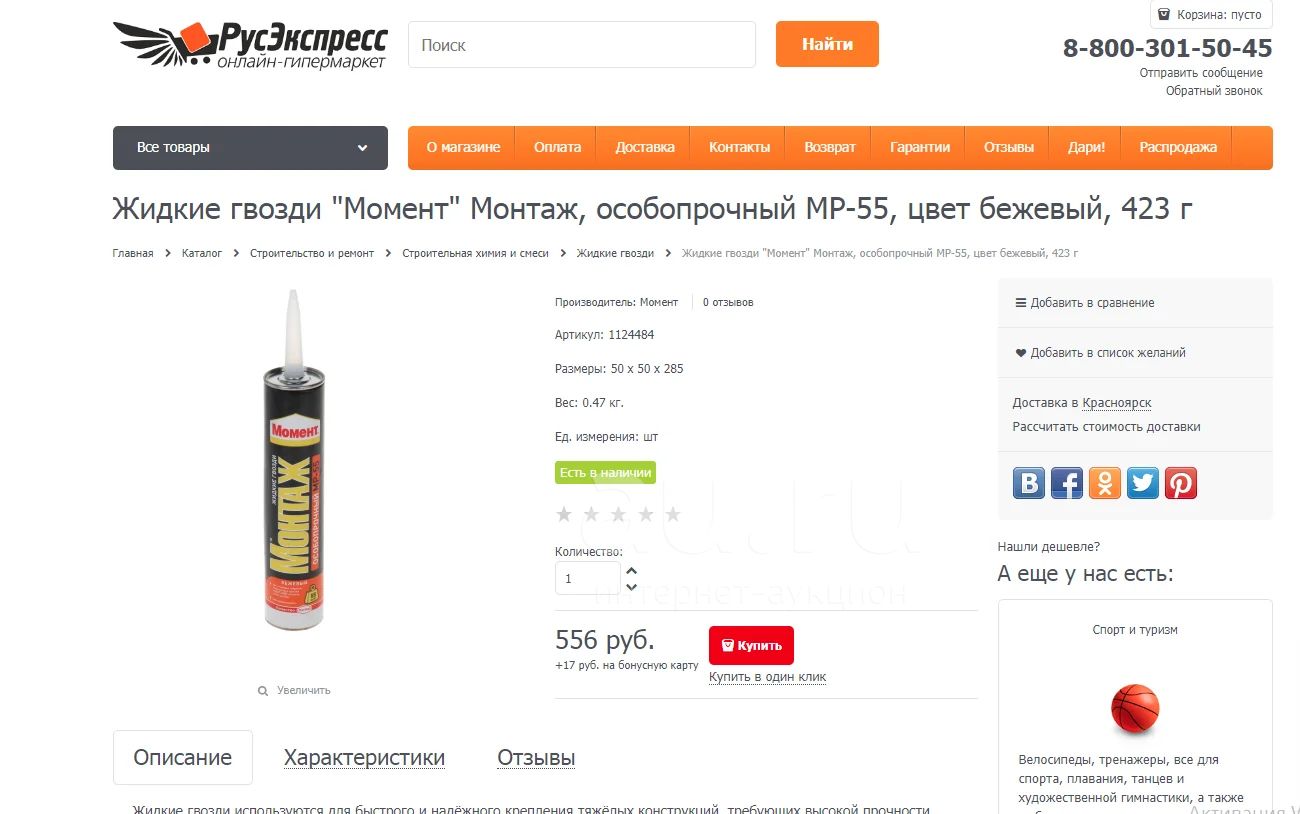Screen dimensions: 1300x814
Task: Decrease quantity with down arrow
Action: point(631,587)
